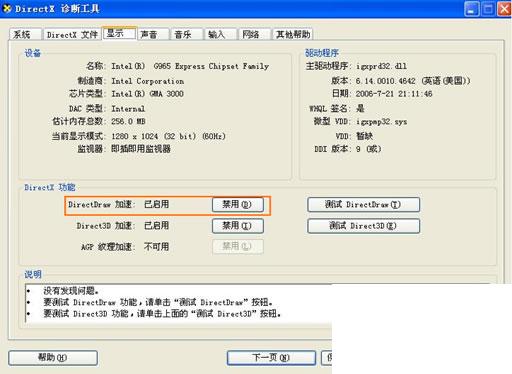Viewport: 512px width, 374px height.
Task: Open the 声音 tab
Action: point(153,35)
